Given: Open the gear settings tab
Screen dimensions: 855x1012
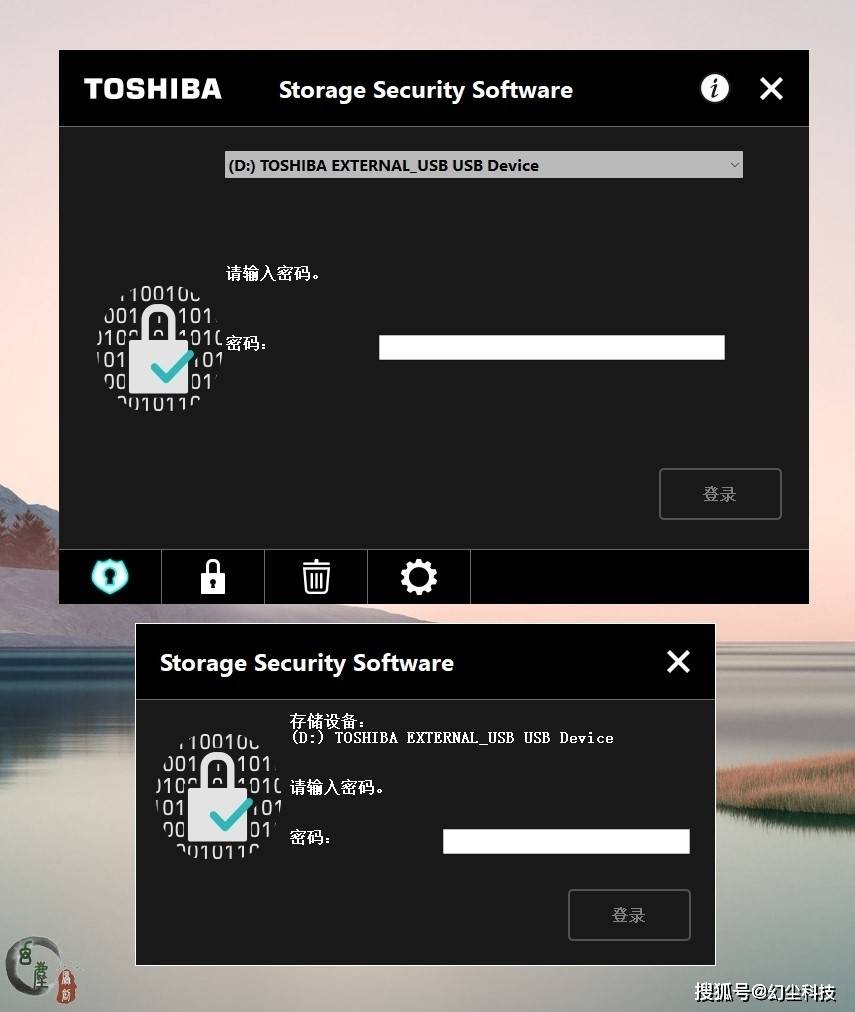Looking at the screenshot, I should pos(419,576).
